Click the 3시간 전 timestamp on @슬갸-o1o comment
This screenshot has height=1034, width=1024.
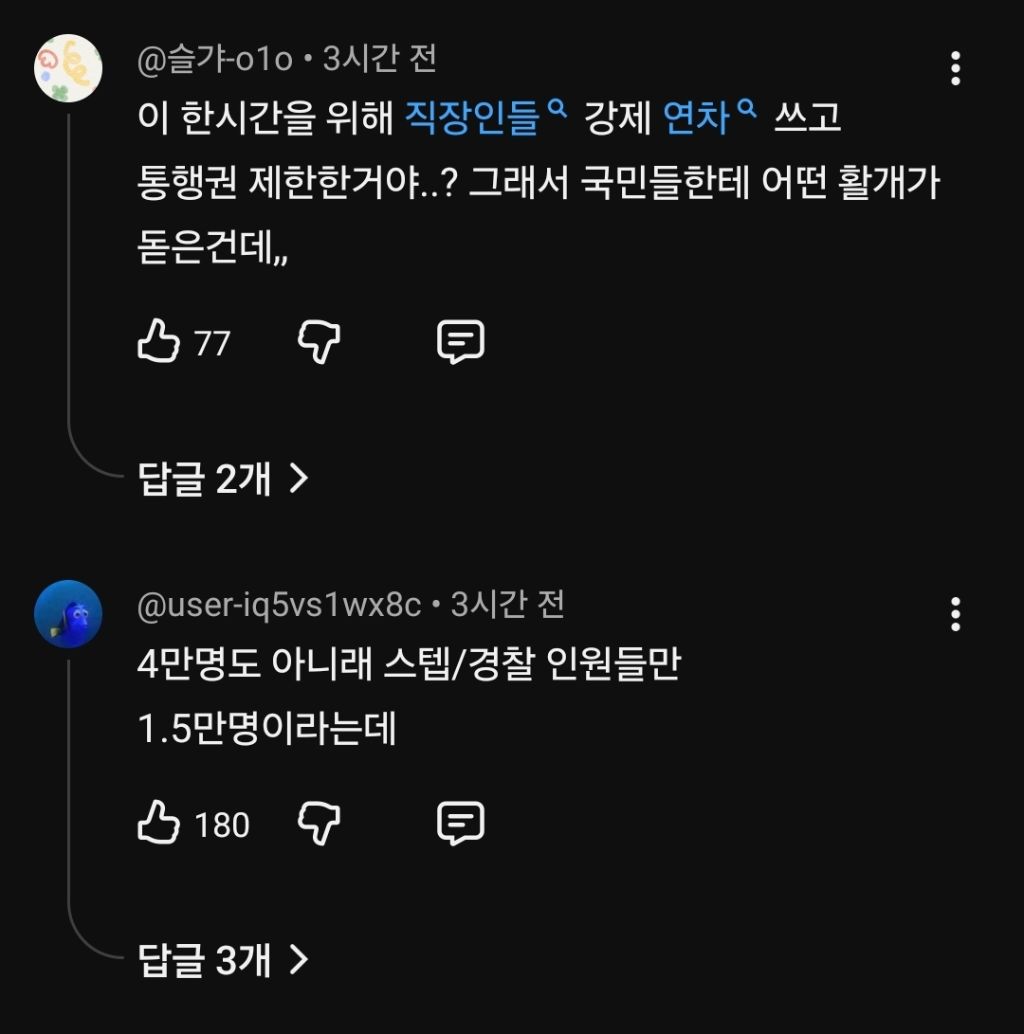tap(380, 61)
